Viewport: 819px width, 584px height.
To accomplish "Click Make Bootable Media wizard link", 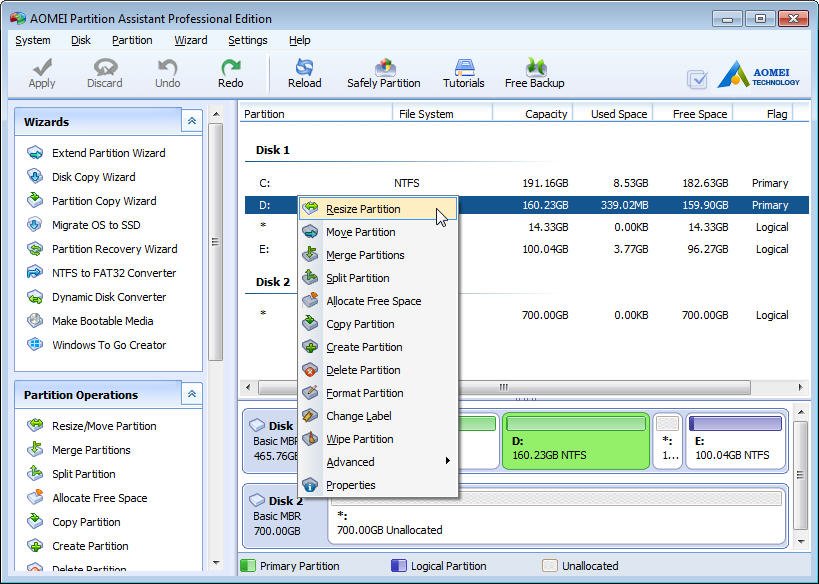I will tap(102, 321).
